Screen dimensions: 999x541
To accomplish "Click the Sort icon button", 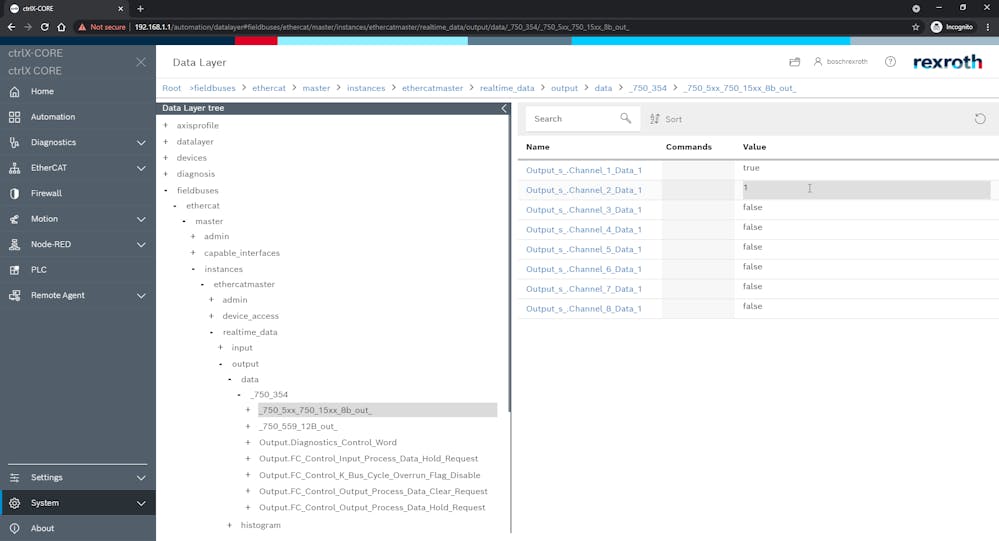I will coord(666,119).
